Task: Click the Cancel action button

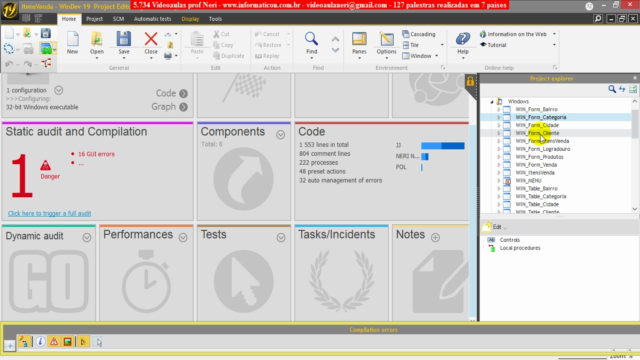Action: [x=267, y=34]
